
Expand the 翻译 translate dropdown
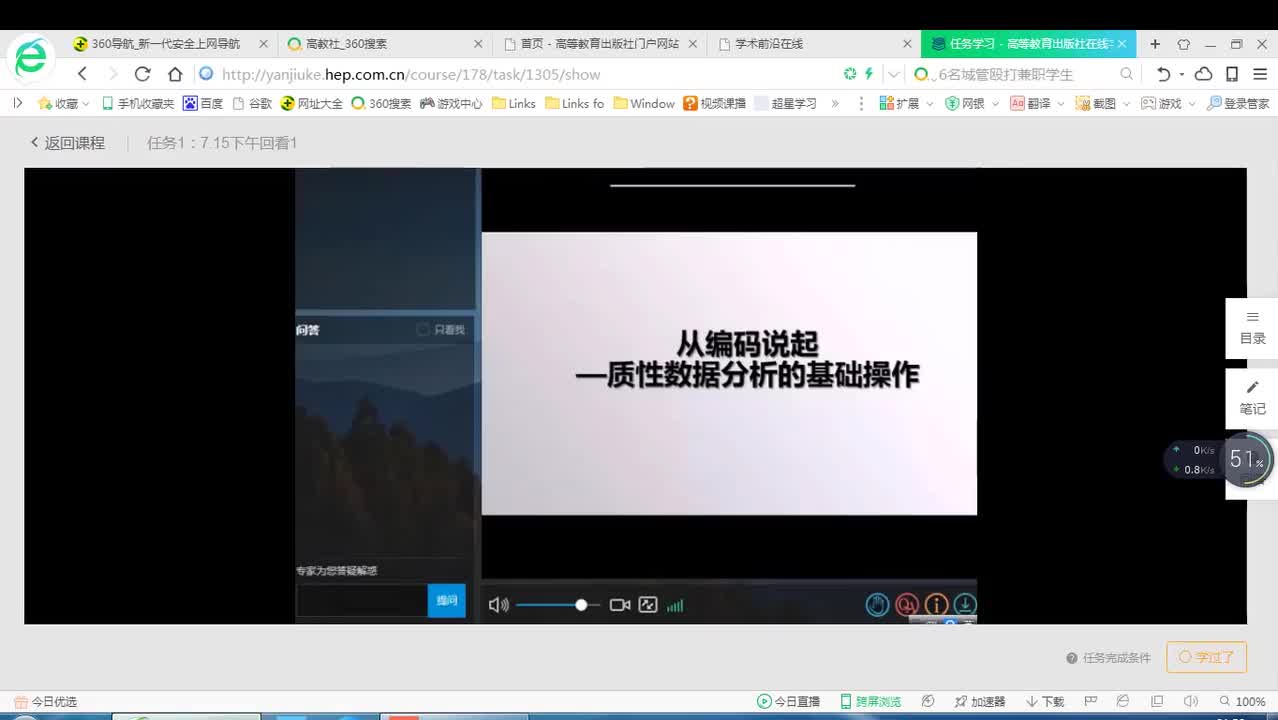[x=1061, y=104]
